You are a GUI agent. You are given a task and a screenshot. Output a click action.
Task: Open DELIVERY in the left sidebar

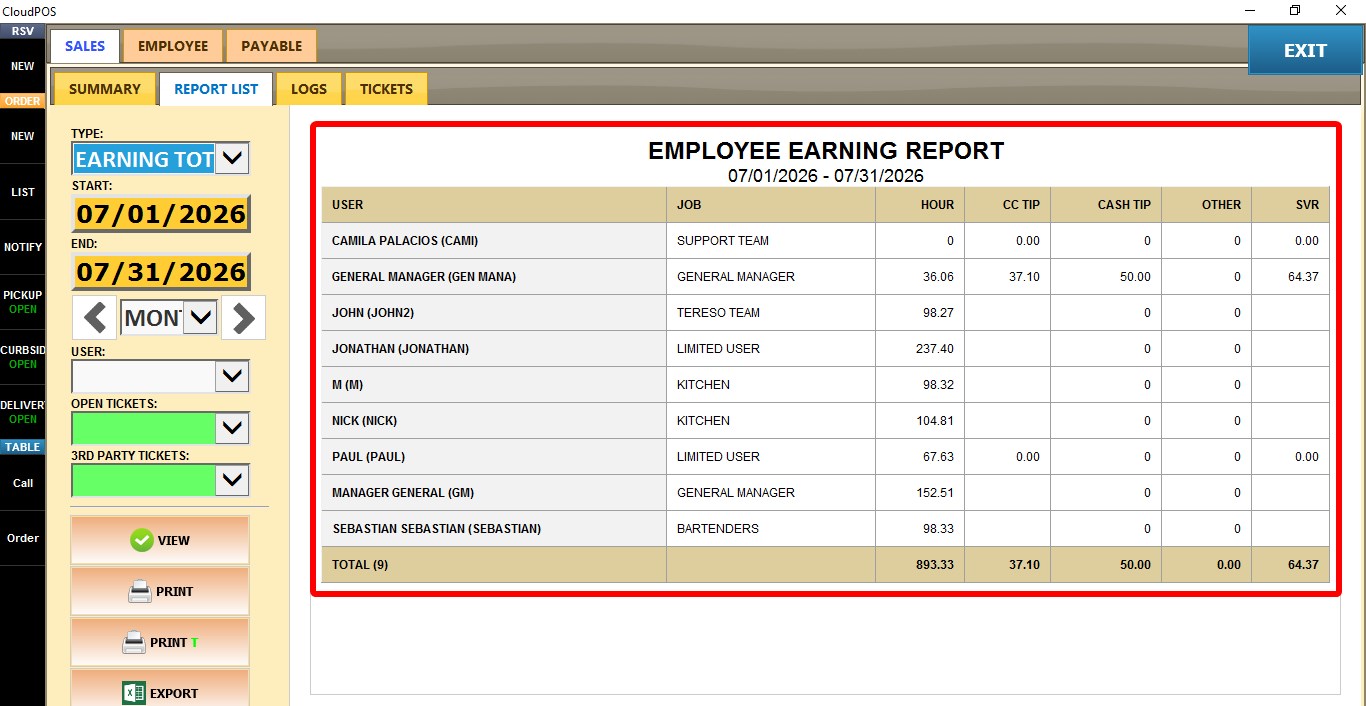(x=22, y=412)
